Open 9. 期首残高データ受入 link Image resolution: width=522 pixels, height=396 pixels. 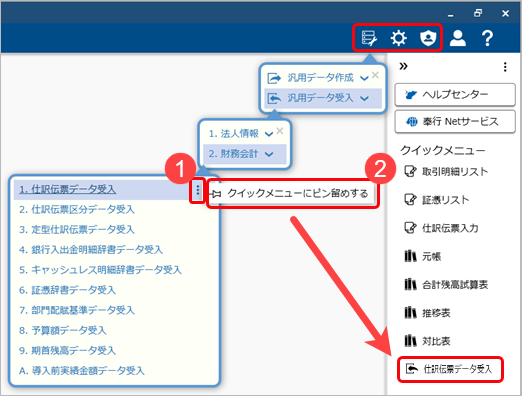click(67, 351)
